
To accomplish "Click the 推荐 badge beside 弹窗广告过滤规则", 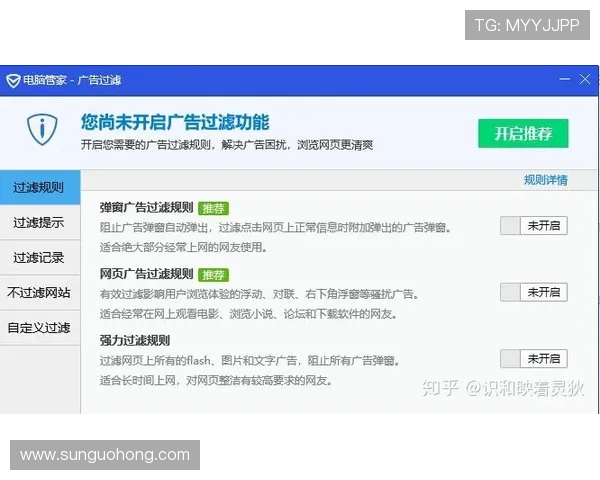I will 214,208.
